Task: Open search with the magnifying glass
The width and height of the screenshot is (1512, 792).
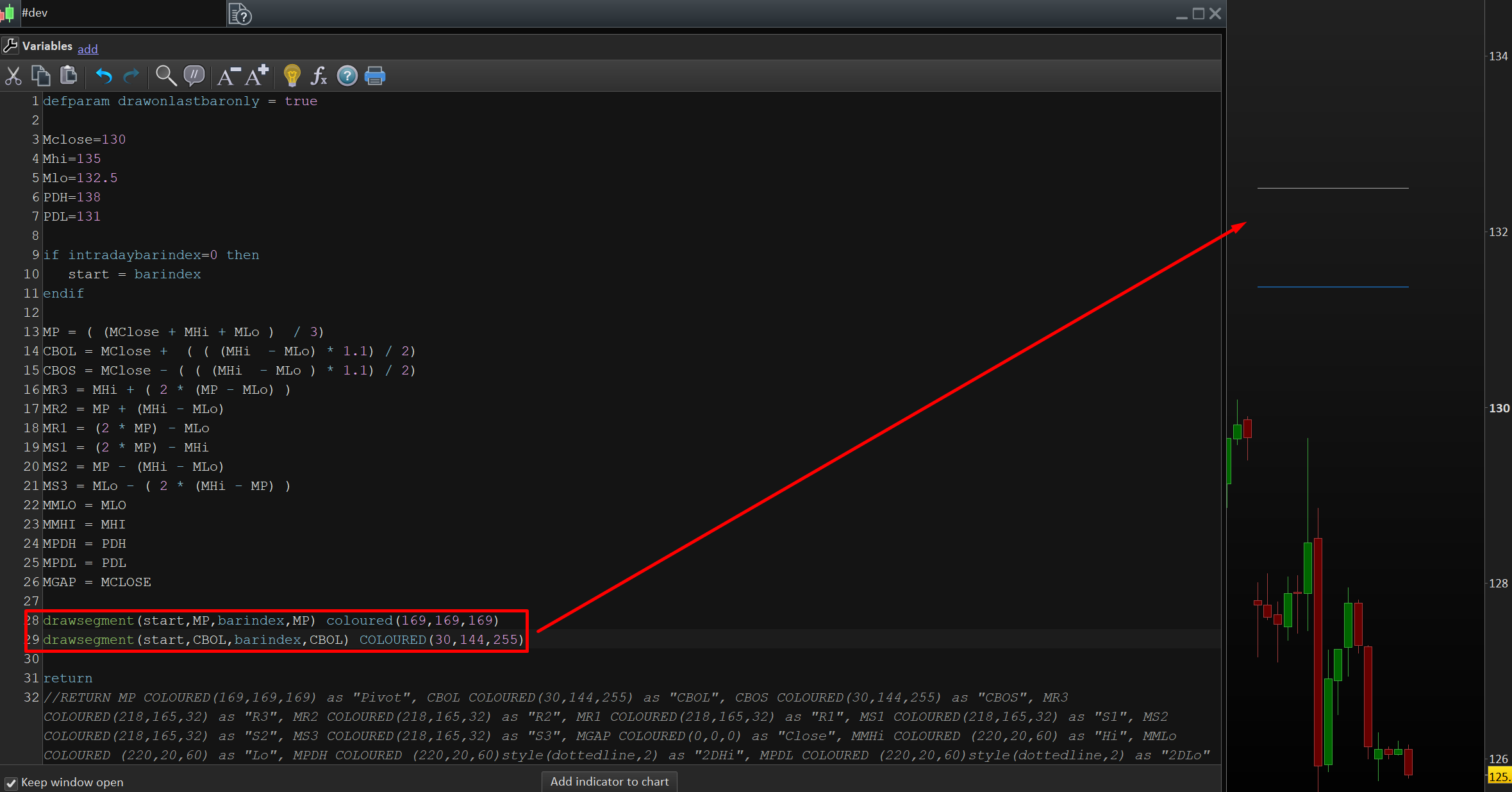Action: coord(166,76)
